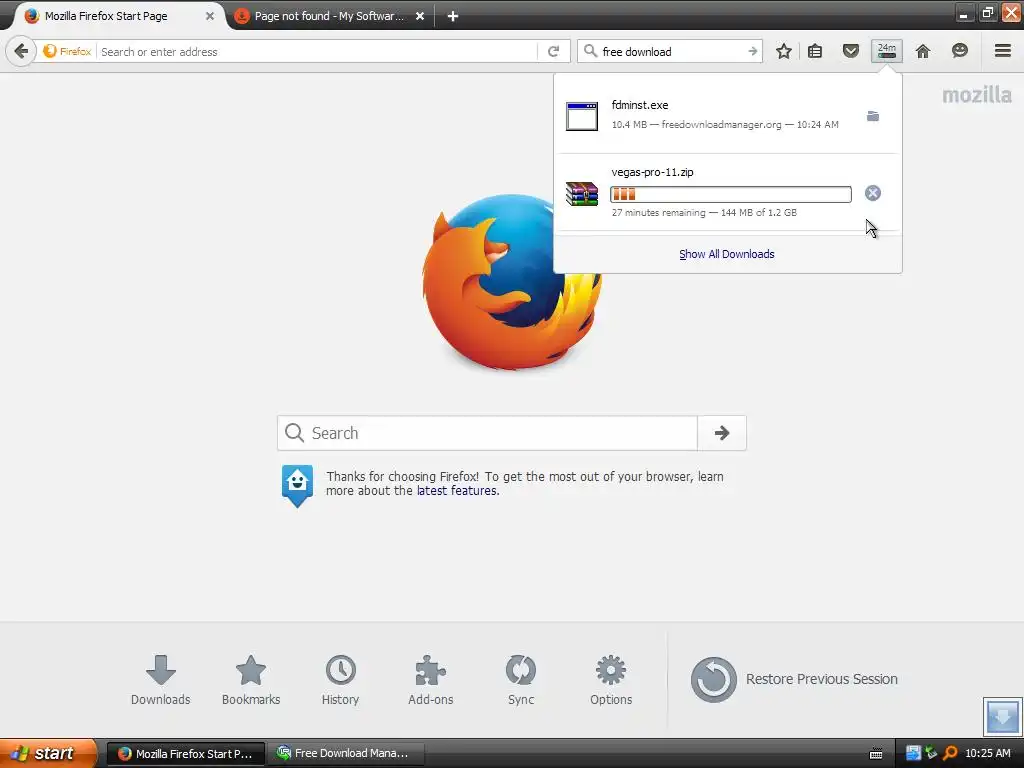
Task: Open Downloads from the start page launcher
Action: (161, 680)
